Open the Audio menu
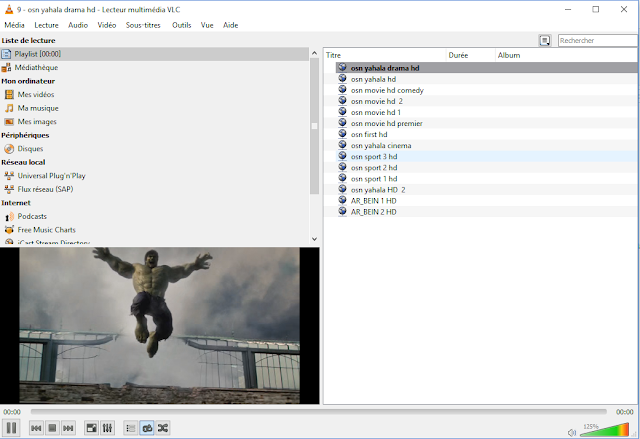640x439 pixels. pyautogui.click(x=78, y=25)
